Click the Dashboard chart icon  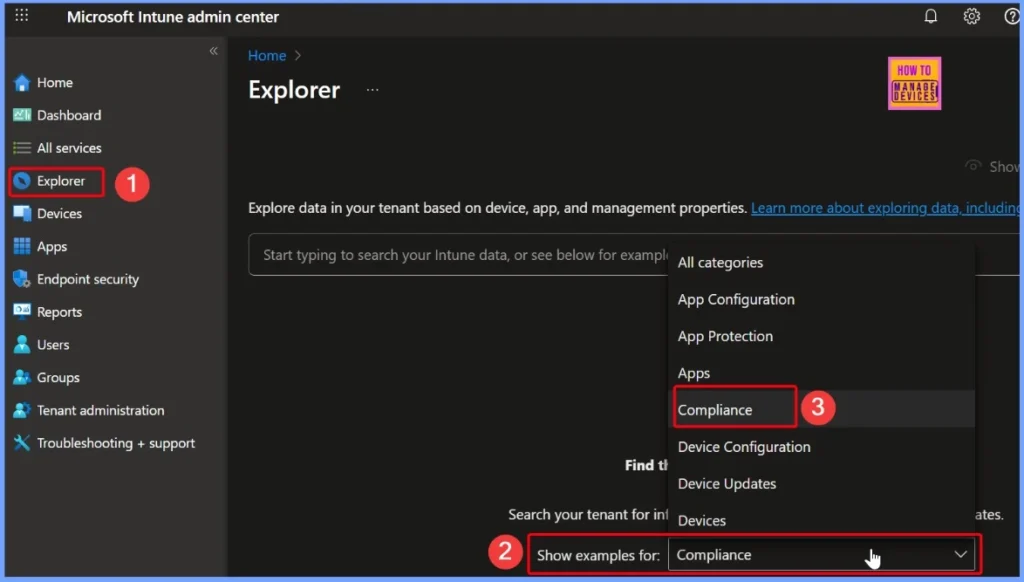pyautogui.click(x=22, y=116)
